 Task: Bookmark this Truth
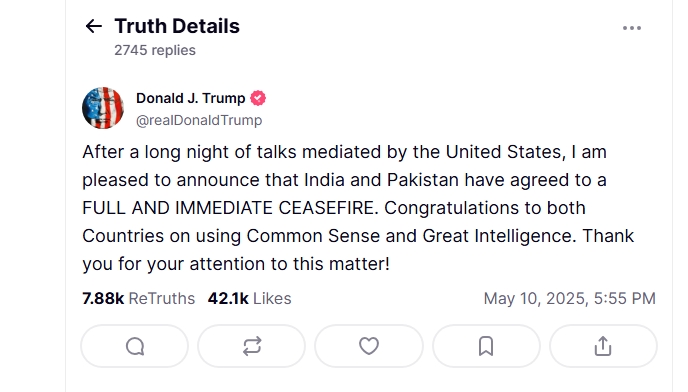pyautogui.click(x=486, y=346)
